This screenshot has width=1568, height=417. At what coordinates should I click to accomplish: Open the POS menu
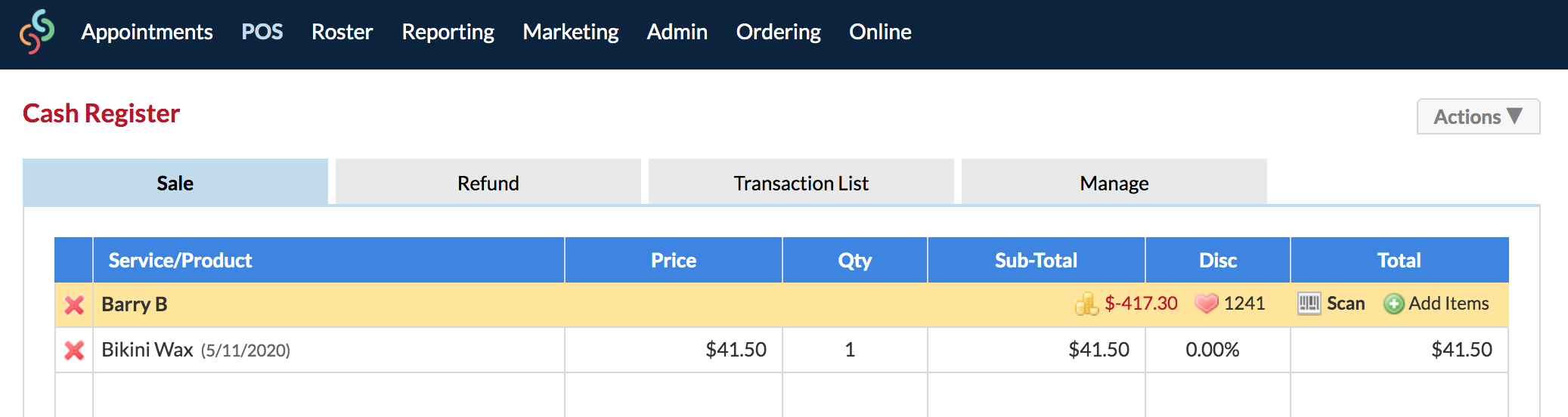(262, 32)
